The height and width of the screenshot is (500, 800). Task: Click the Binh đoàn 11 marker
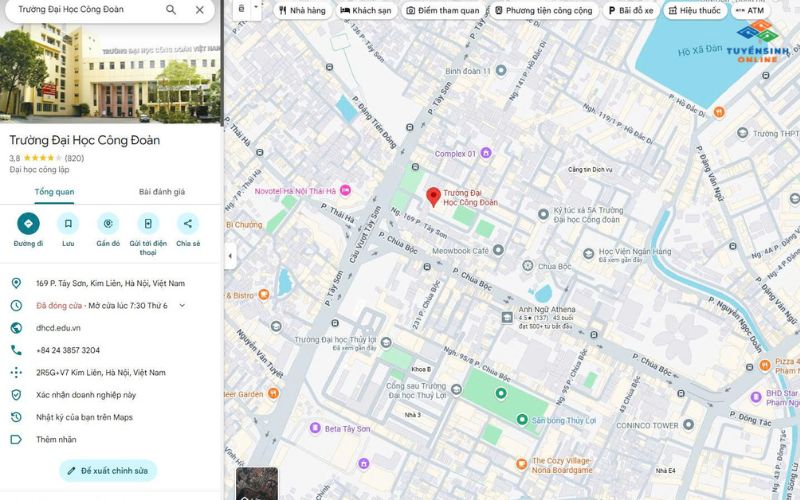501,70
